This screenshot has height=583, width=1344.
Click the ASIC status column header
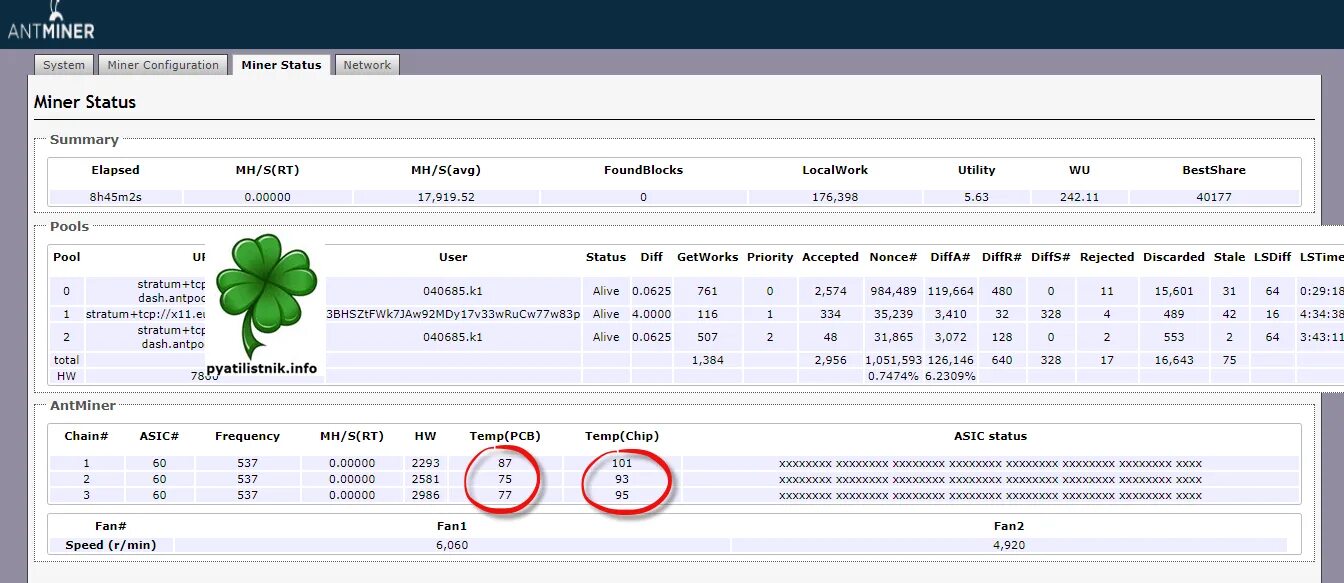(x=990, y=436)
